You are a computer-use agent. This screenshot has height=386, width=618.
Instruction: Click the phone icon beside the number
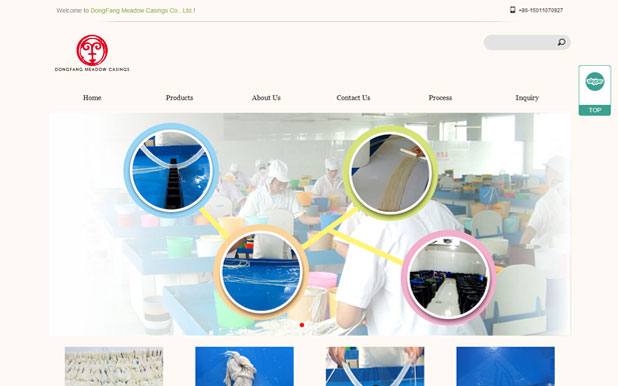coord(512,10)
